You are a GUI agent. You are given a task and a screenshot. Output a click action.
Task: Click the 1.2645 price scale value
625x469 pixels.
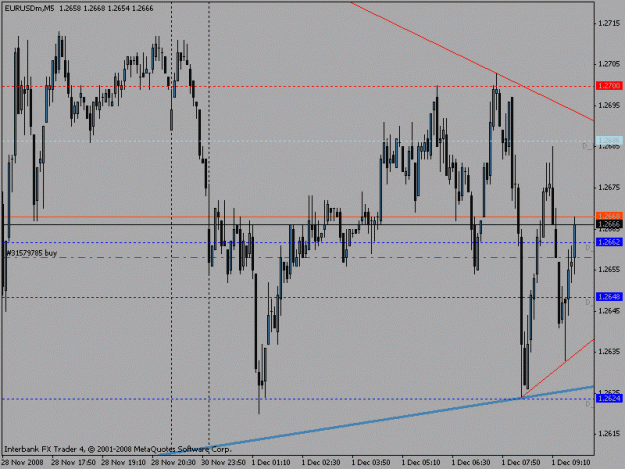609,311
